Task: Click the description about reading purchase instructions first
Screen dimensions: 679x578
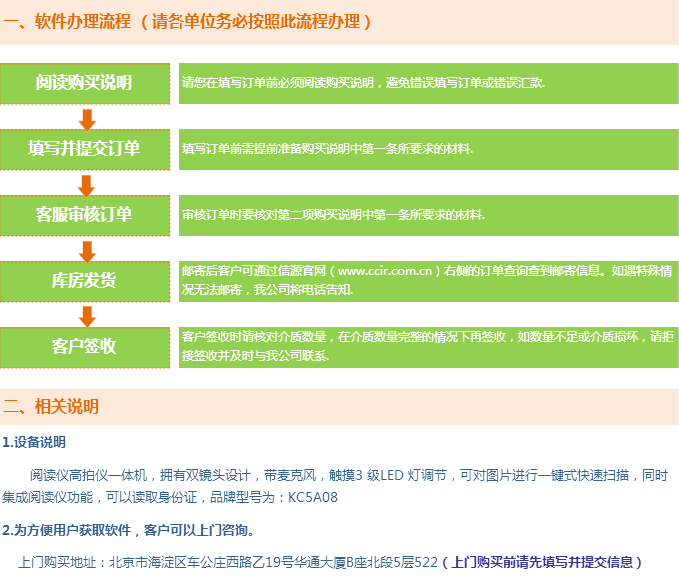Action: (363, 83)
